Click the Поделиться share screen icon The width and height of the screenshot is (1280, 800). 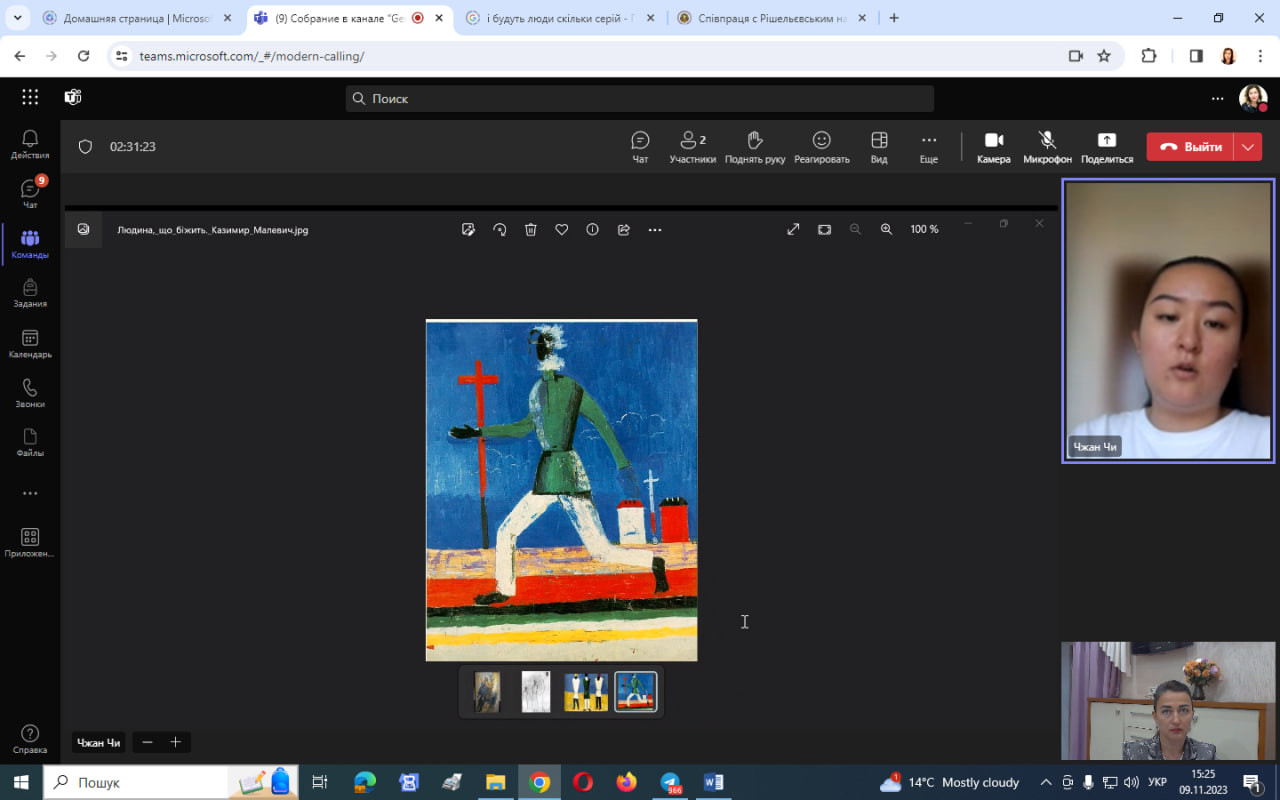coord(1106,146)
